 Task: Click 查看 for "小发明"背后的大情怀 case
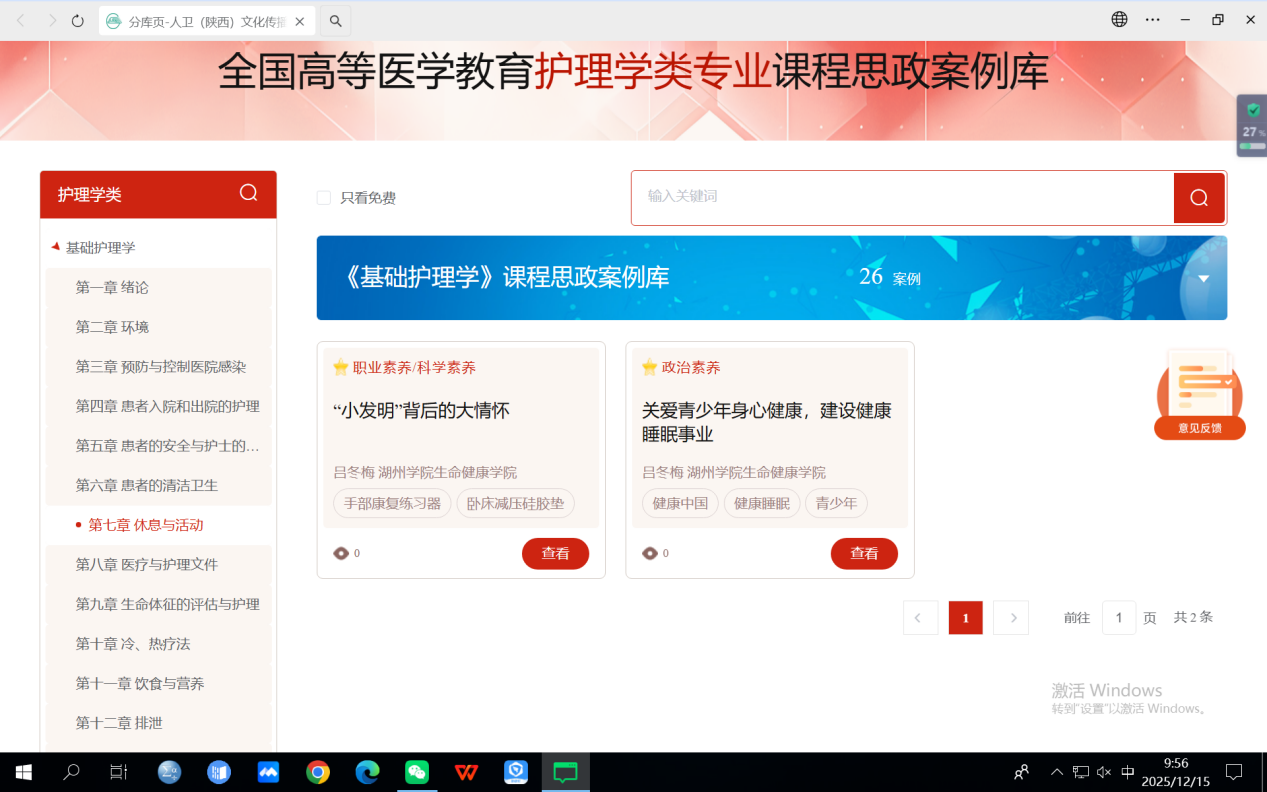click(555, 553)
